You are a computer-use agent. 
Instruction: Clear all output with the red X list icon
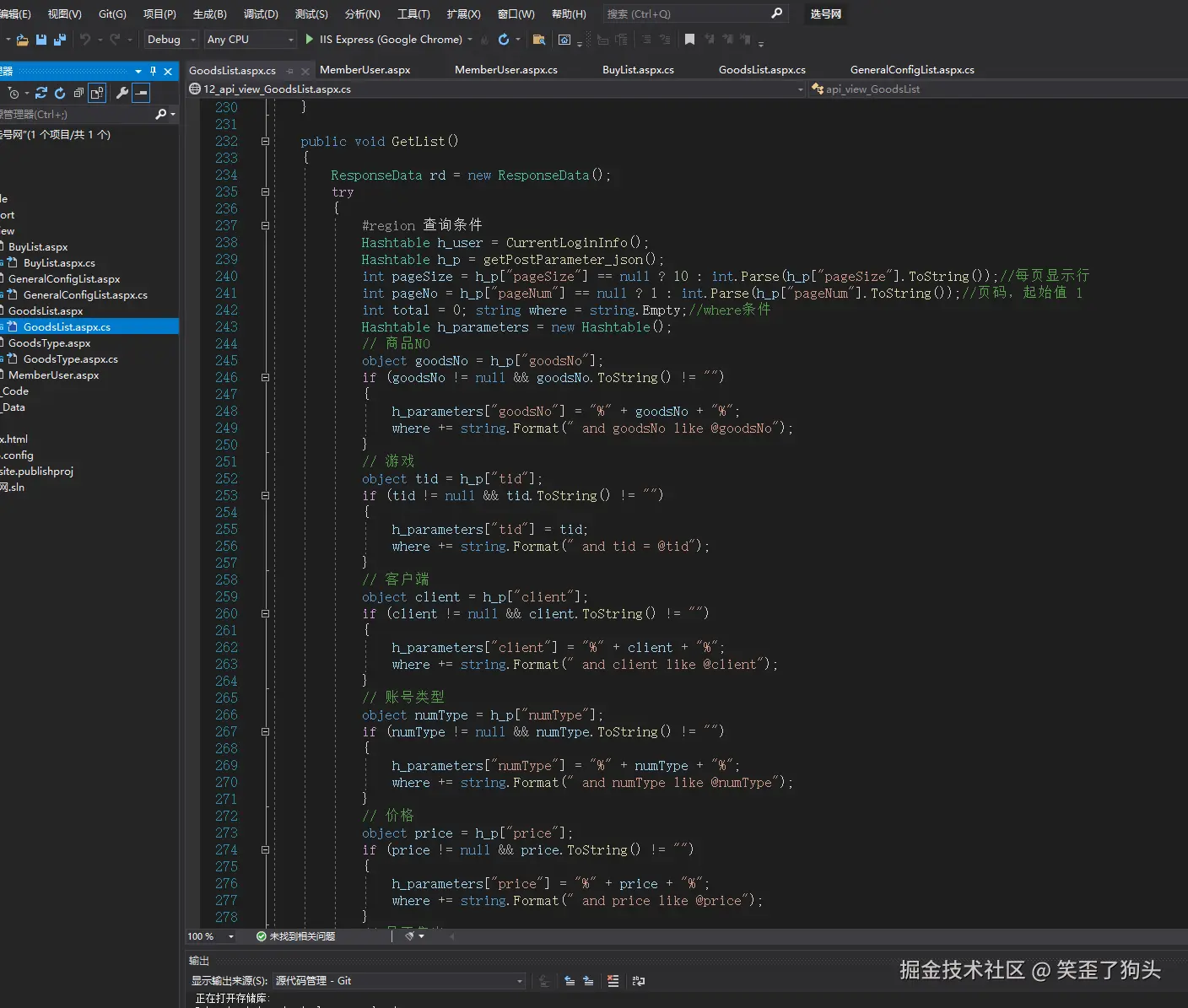(613, 981)
